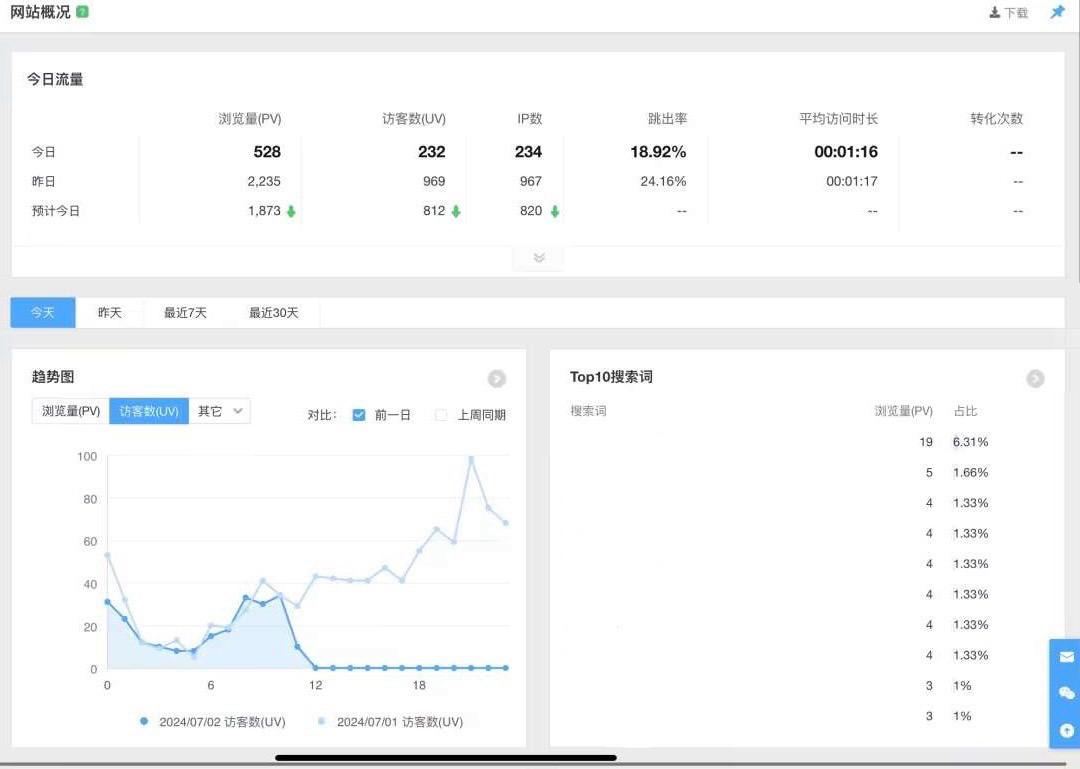Open the 其它 metric dropdown
The height and width of the screenshot is (769, 1080).
pyautogui.click(x=220, y=411)
